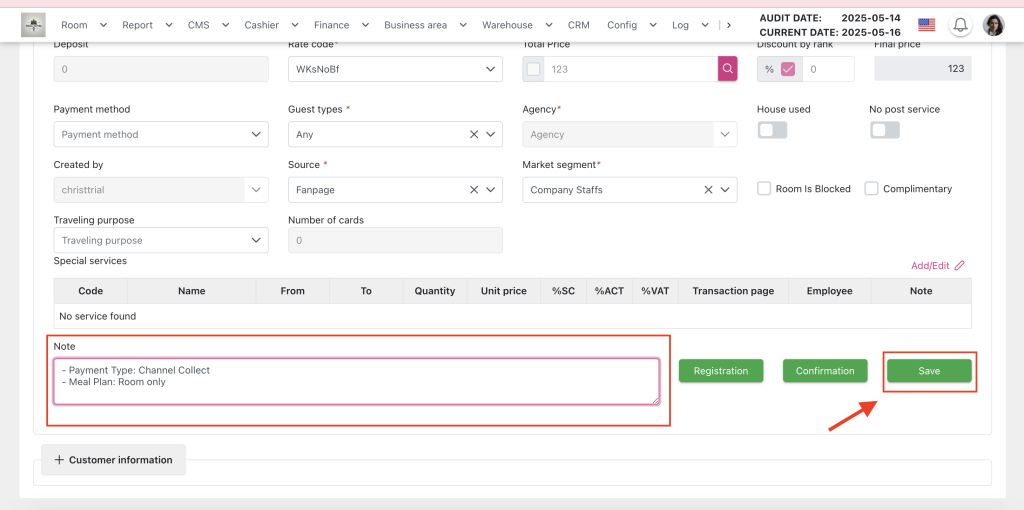This screenshot has width=1024, height=510.
Task: Click the US flag language icon
Action: pyautogui.click(x=926, y=25)
